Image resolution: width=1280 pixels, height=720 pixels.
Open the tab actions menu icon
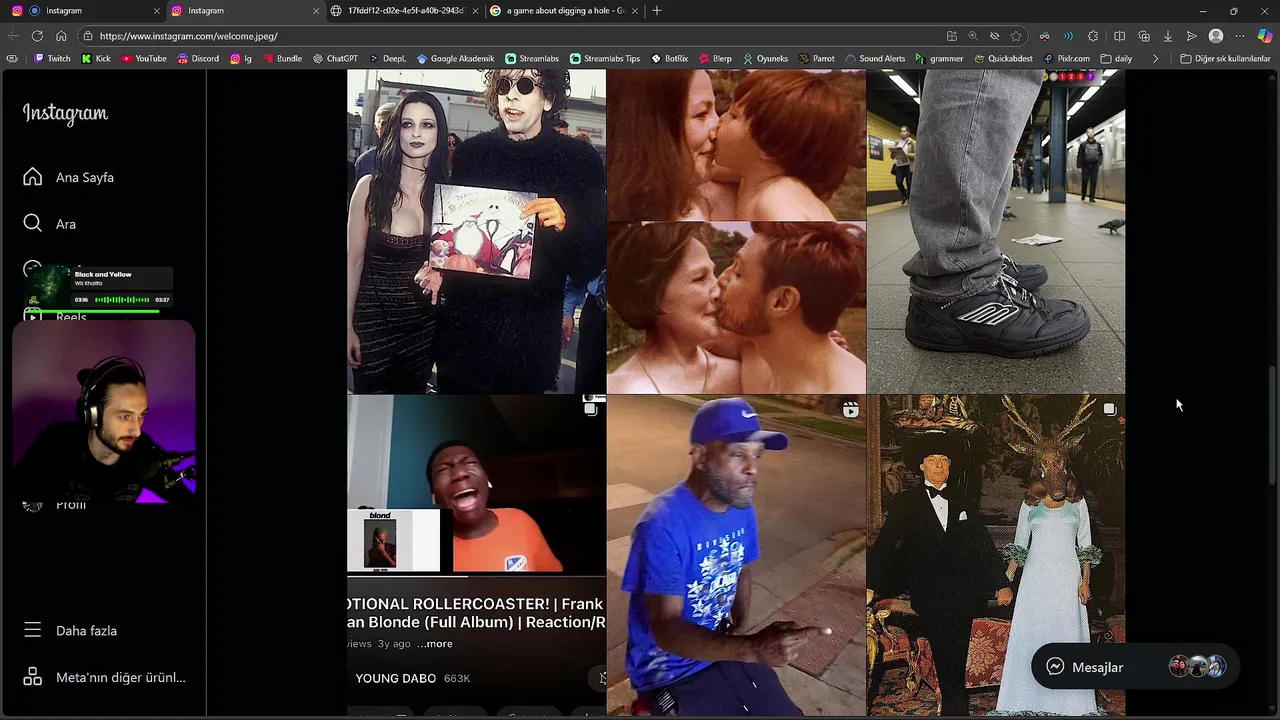(x=13, y=59)
